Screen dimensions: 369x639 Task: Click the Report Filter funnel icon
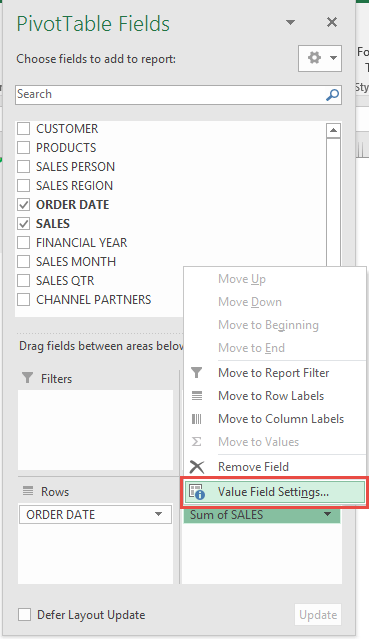pos(197,372)
